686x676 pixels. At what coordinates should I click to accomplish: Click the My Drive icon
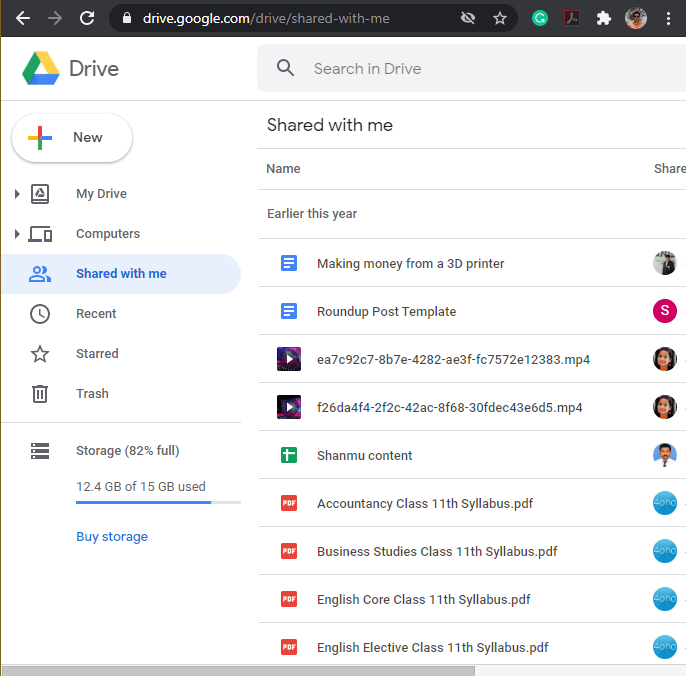[x=40, y=194]
